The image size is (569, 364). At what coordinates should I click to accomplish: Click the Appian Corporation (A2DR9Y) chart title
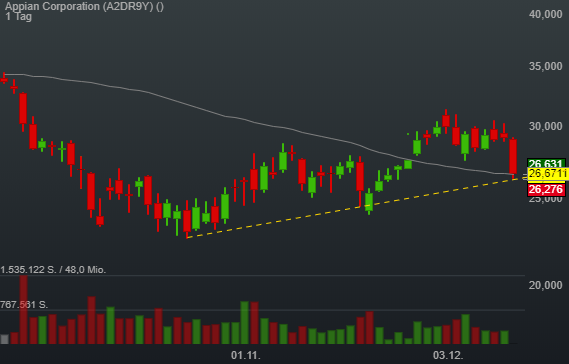pos(84,6)
